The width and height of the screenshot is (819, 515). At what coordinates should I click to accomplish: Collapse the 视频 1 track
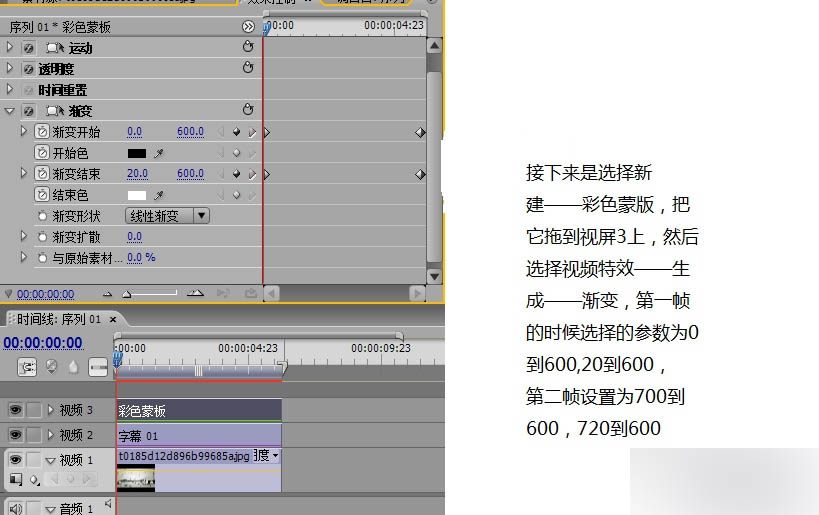click(x=50, y=461)
